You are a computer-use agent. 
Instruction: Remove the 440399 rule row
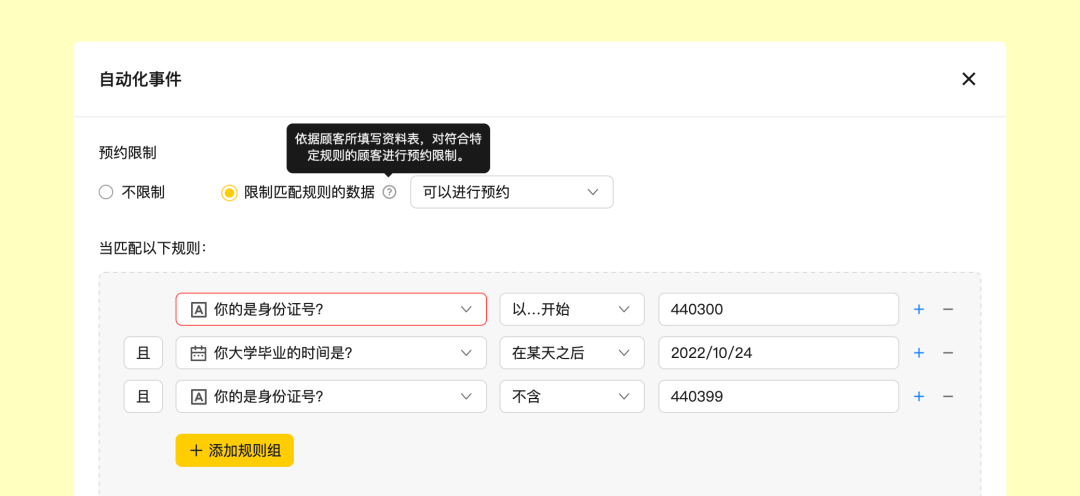(x=948, y=396)
